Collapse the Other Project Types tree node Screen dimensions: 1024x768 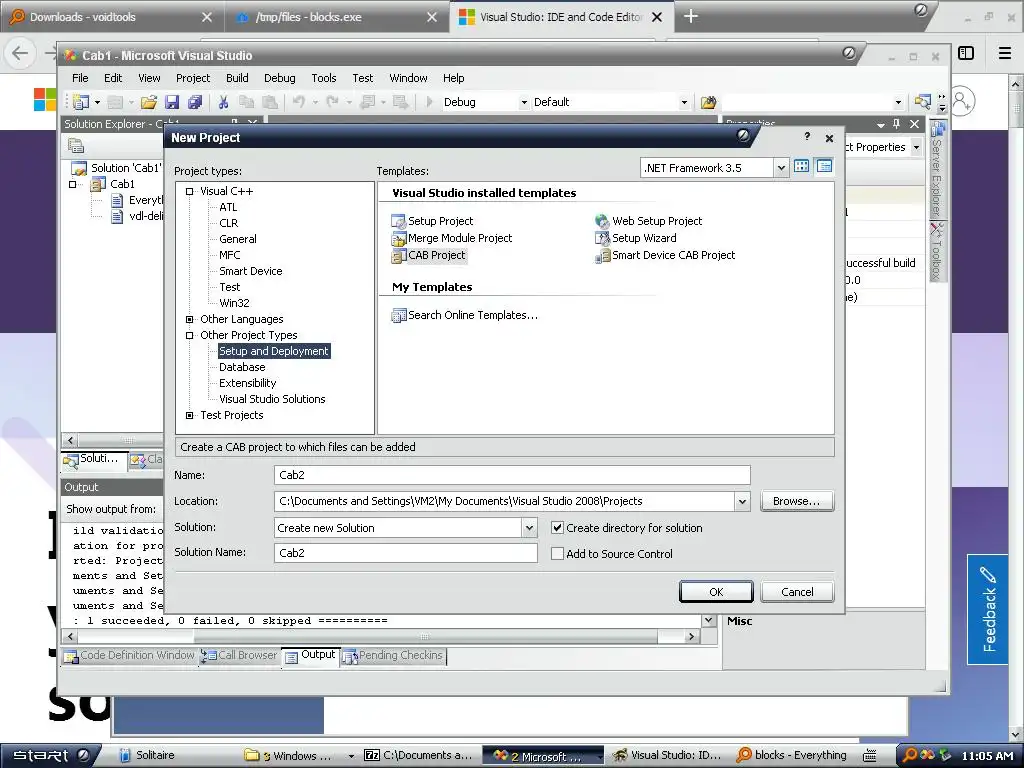pyautogui.click(x=189, y=335)
